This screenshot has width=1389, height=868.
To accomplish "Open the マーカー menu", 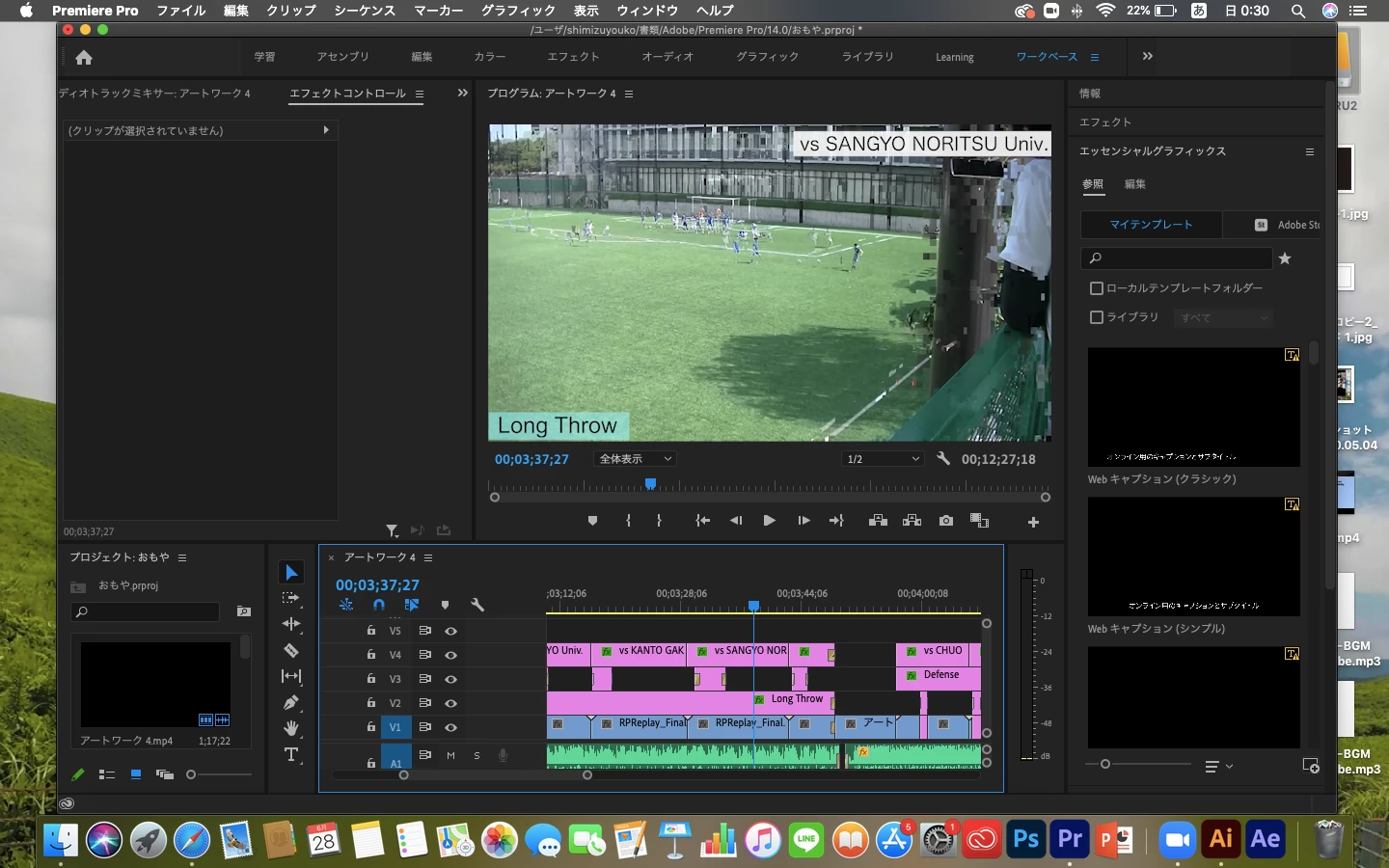I will click(439, 11).
